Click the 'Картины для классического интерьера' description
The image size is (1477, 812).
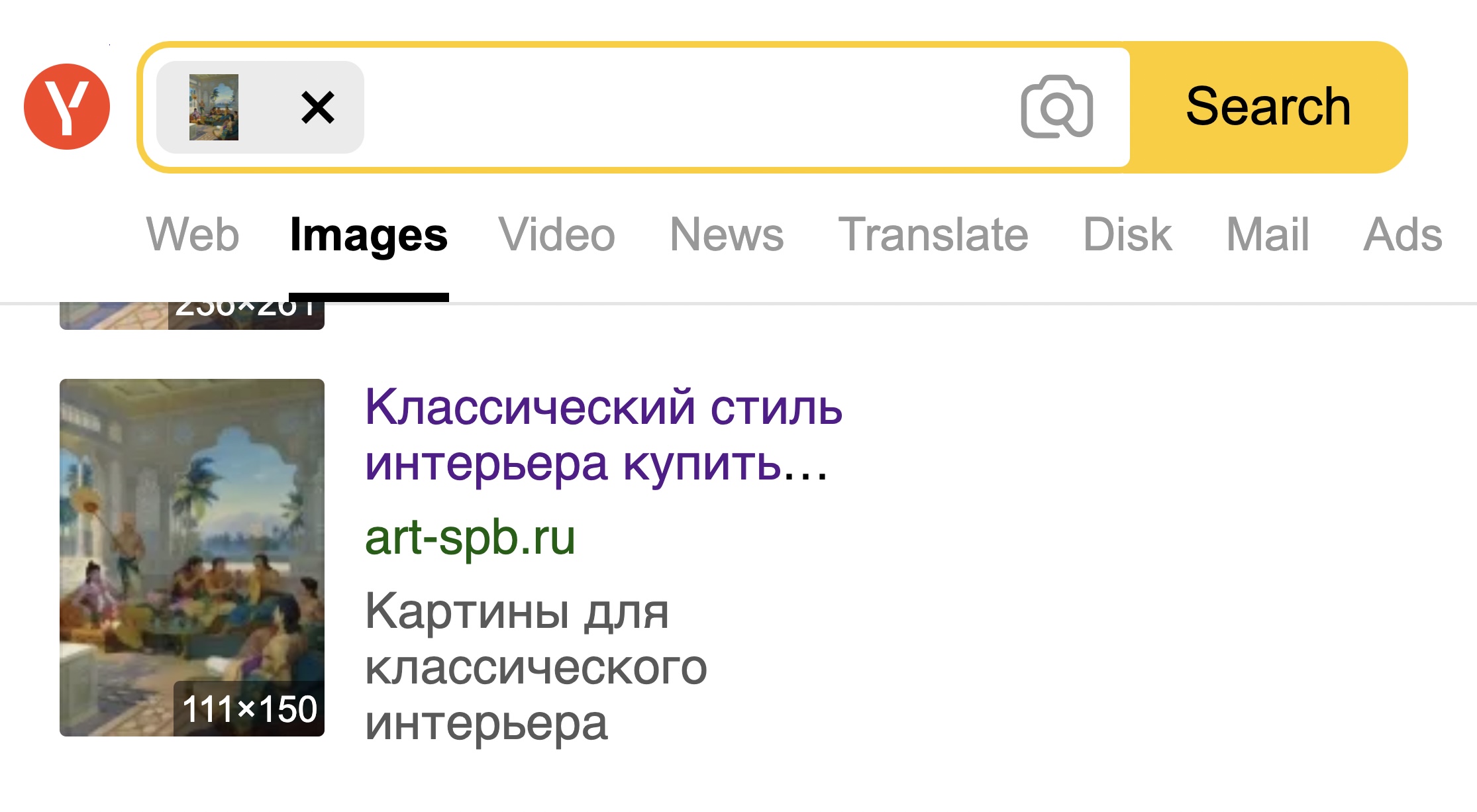point(536,666)
